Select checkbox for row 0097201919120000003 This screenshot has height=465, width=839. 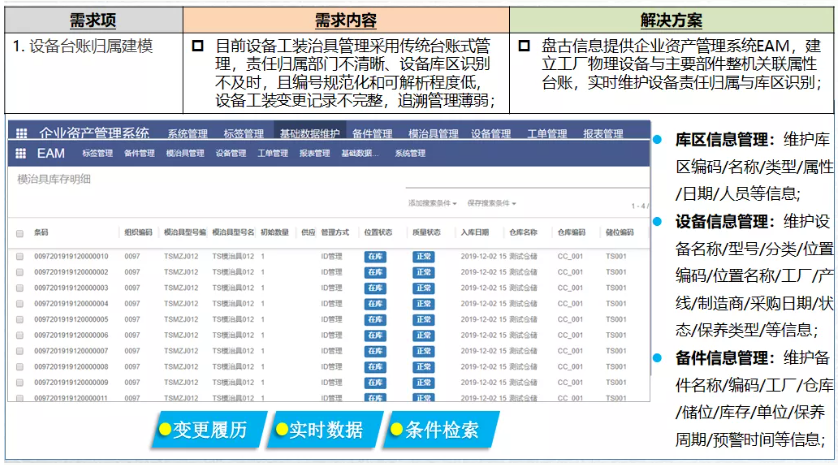click(x=20, y=288)
